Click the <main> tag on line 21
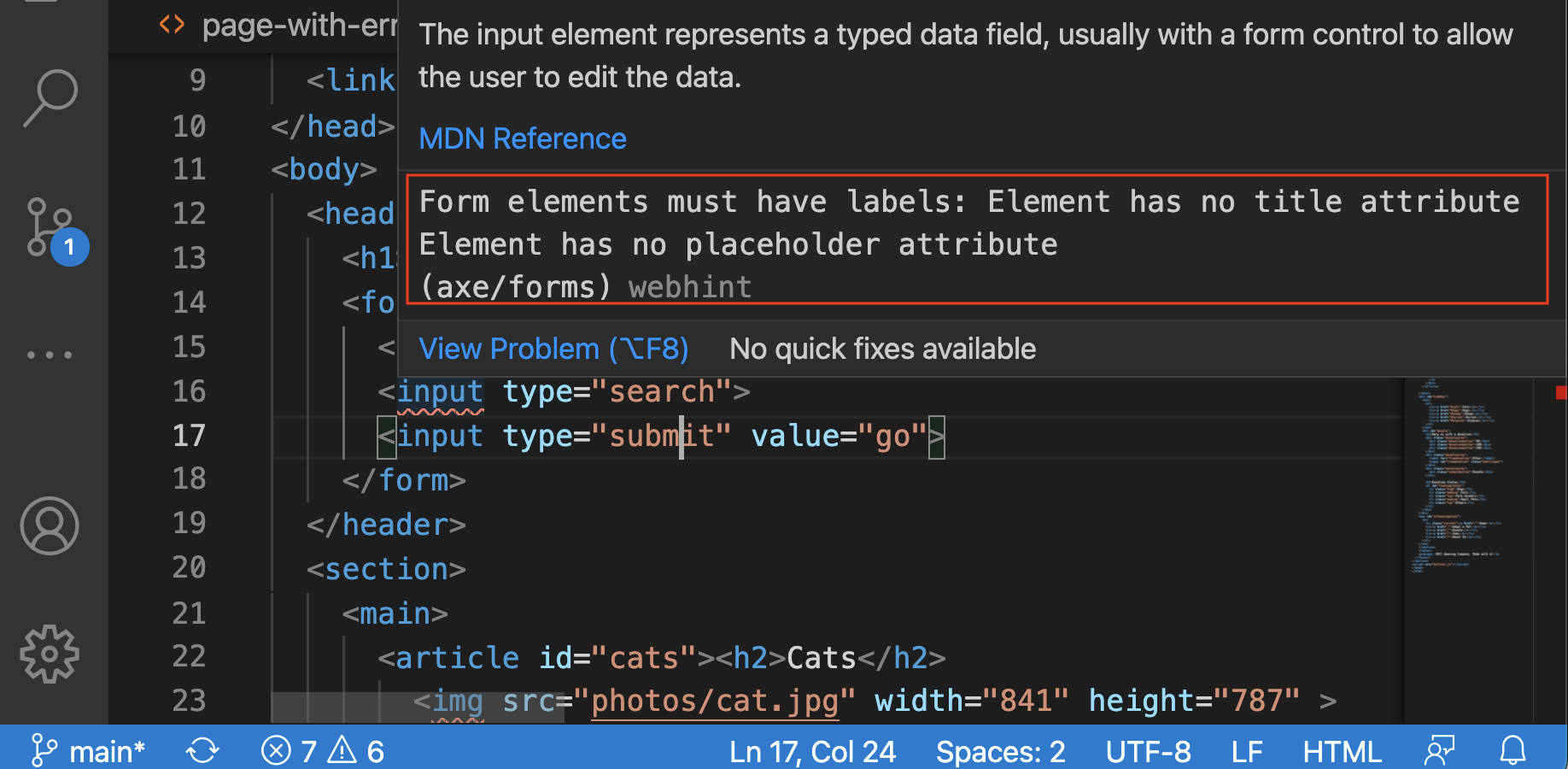The image size is (1568, 769). (395, 613)
